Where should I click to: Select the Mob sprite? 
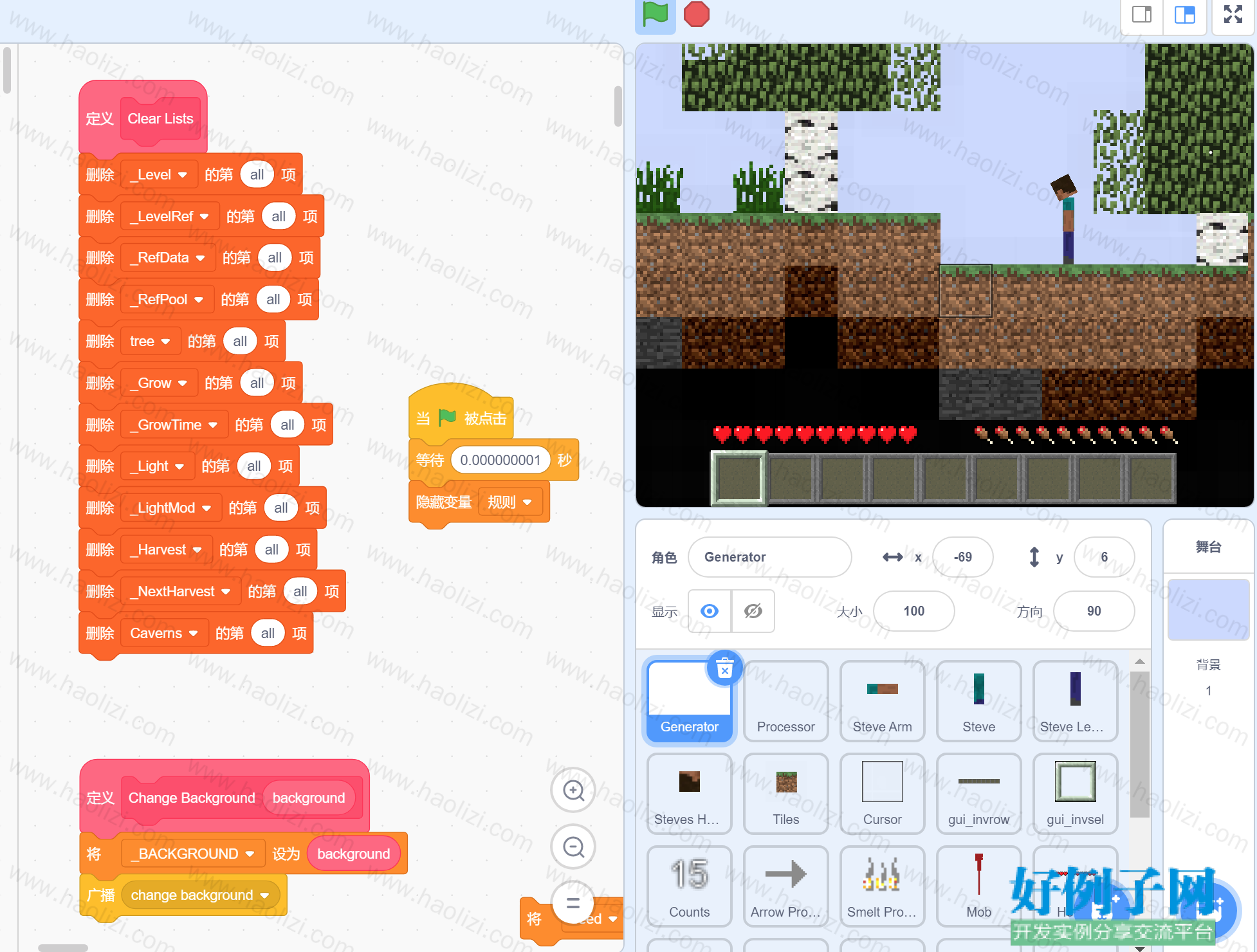(978, 886)
